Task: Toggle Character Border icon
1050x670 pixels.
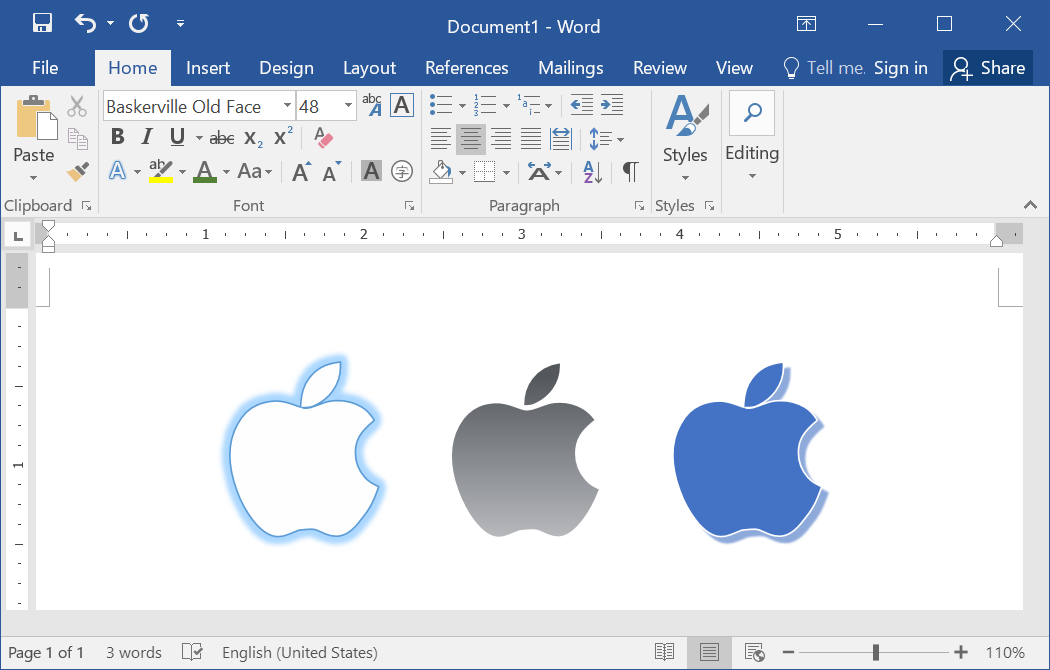Action: coord(402,105)
